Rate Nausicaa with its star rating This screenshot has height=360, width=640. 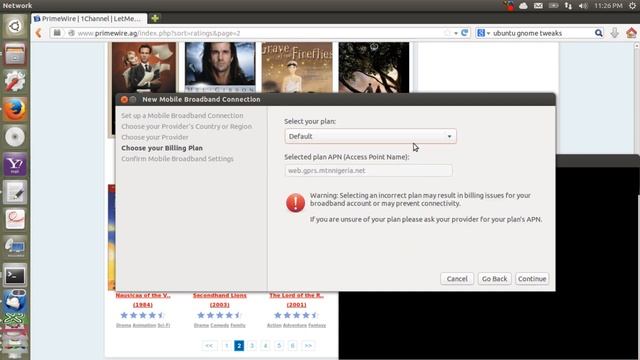point(143,315)
